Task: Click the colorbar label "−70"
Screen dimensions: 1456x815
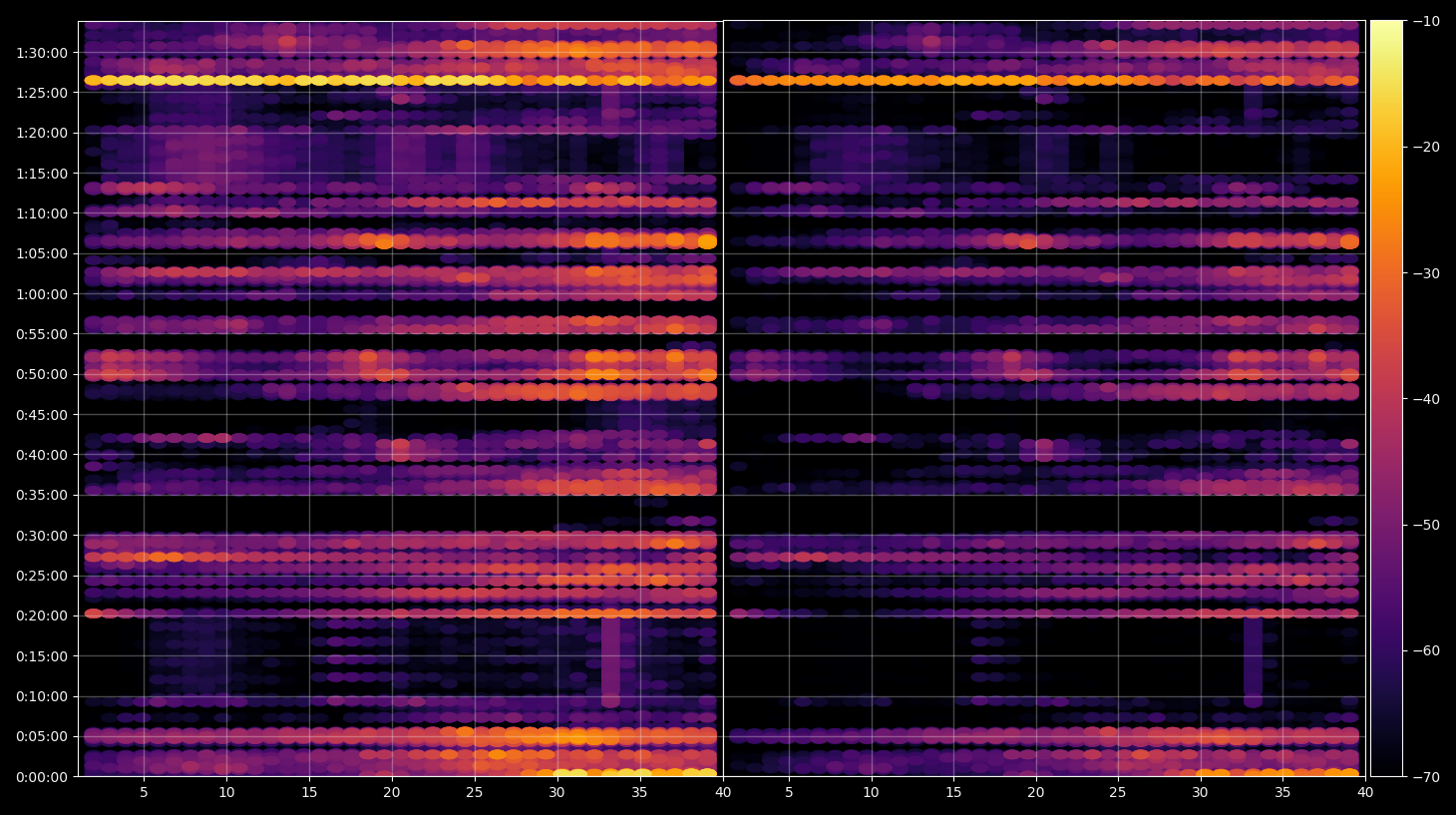Action: (x=1425, y=777)
